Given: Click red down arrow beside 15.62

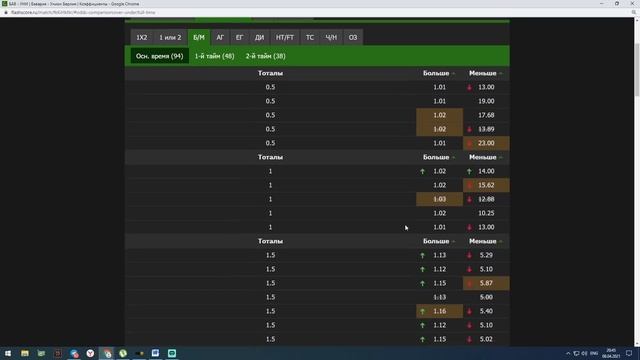Looking at the screenshot, I should [x=469, y=185].
